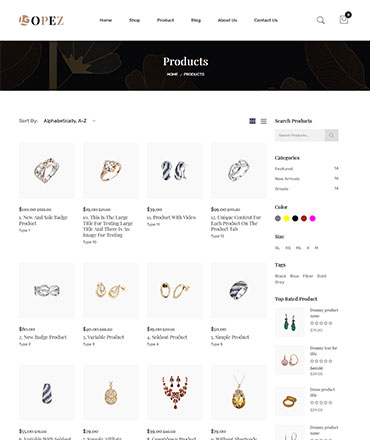370x440 pixels.
Task: Open the shopping cart icon
Action: (x=344, y=20)
